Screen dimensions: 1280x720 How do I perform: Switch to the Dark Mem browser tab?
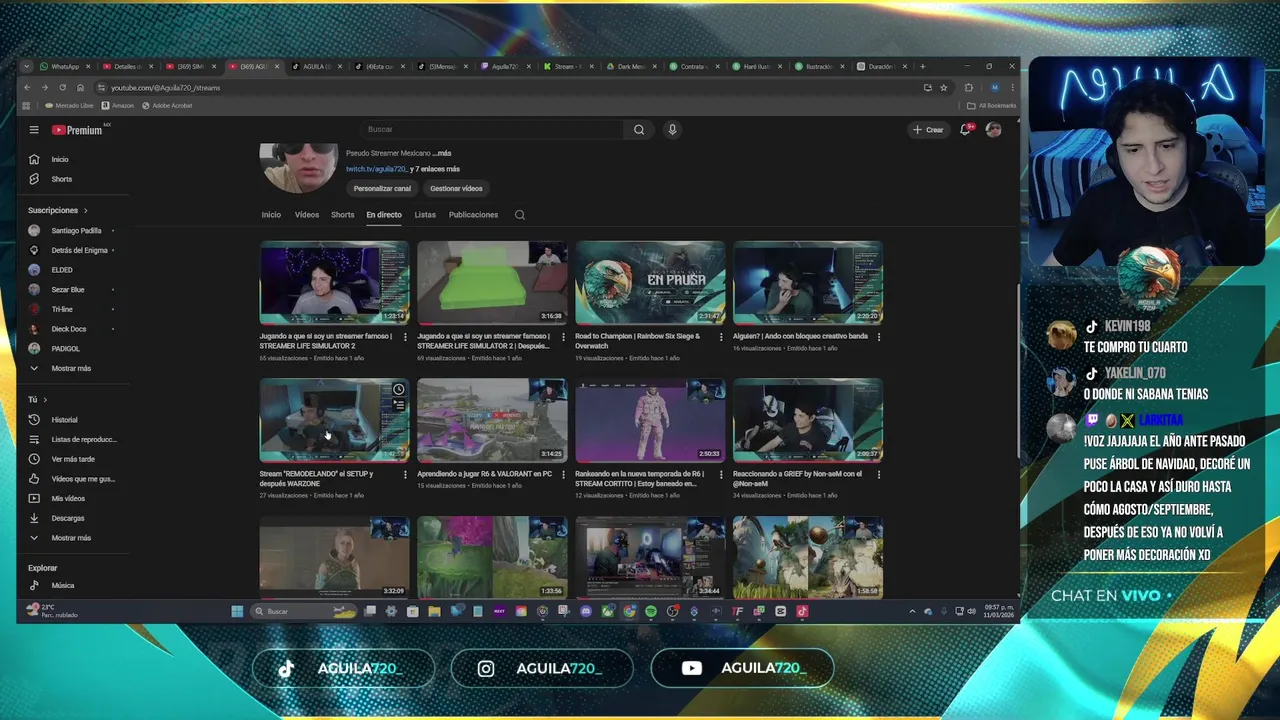[x=630, y=67]
